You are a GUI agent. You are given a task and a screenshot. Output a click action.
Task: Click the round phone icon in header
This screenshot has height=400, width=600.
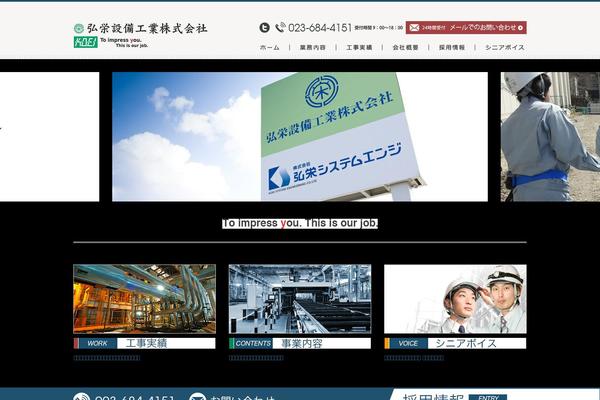(264, 28)
